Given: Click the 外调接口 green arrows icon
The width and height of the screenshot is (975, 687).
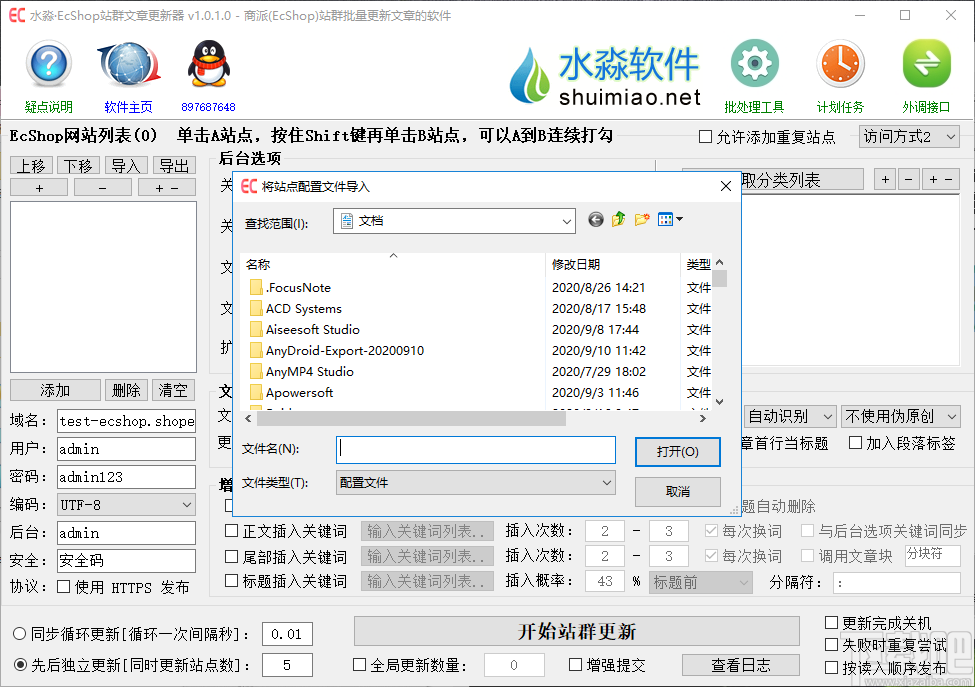Looking at the screenshot, I should [x=926, y=62].
